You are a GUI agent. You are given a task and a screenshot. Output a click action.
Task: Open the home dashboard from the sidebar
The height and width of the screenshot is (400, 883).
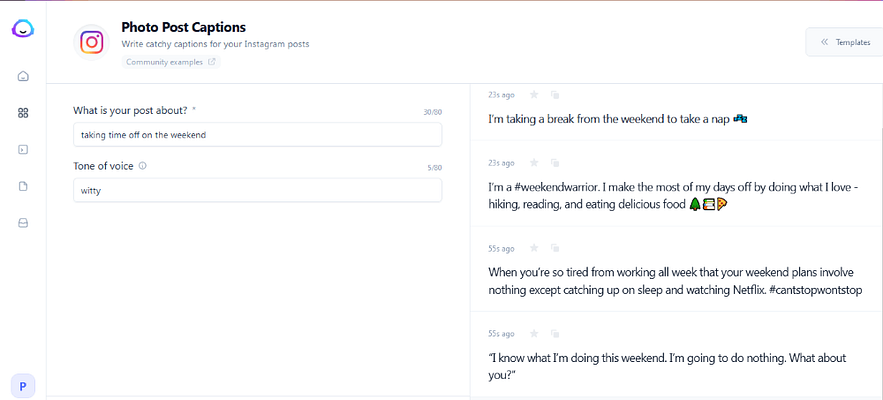[x=23, y=77]
